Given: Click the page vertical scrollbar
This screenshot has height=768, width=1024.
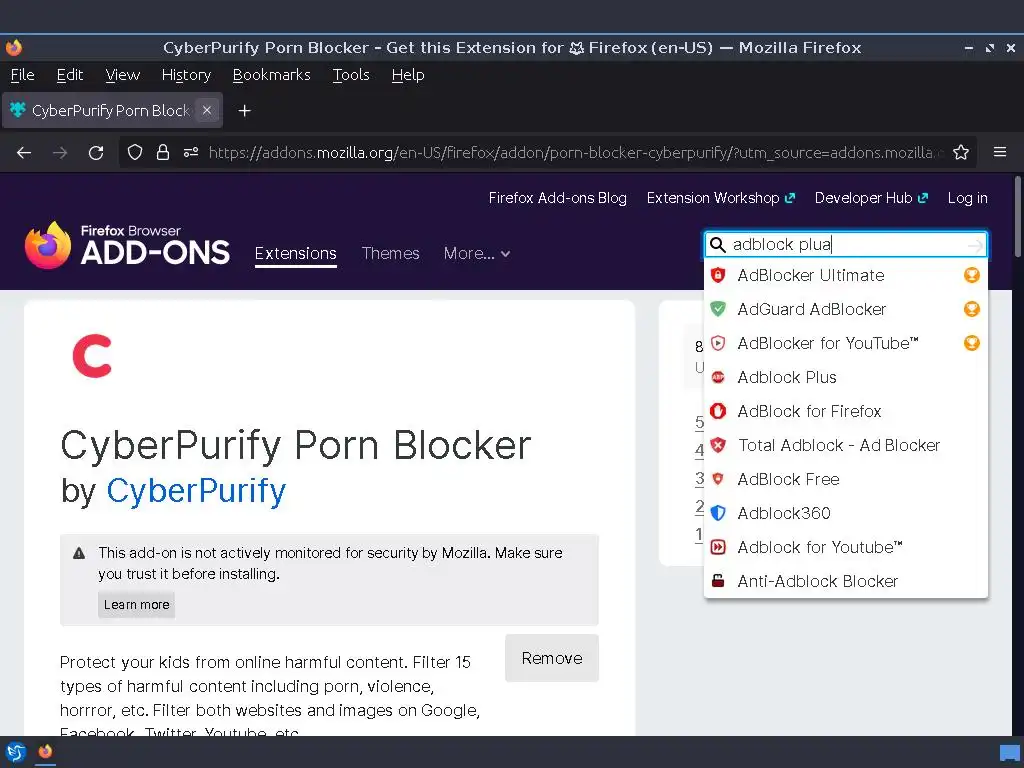Looking at the screenshot, I should click(1017, 217).
